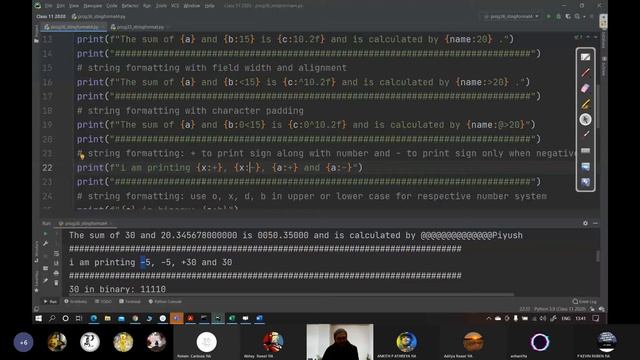
Task: Click output text 'i am printing -5, -5, +30 and 30'
Action: [x=150, y=262]
